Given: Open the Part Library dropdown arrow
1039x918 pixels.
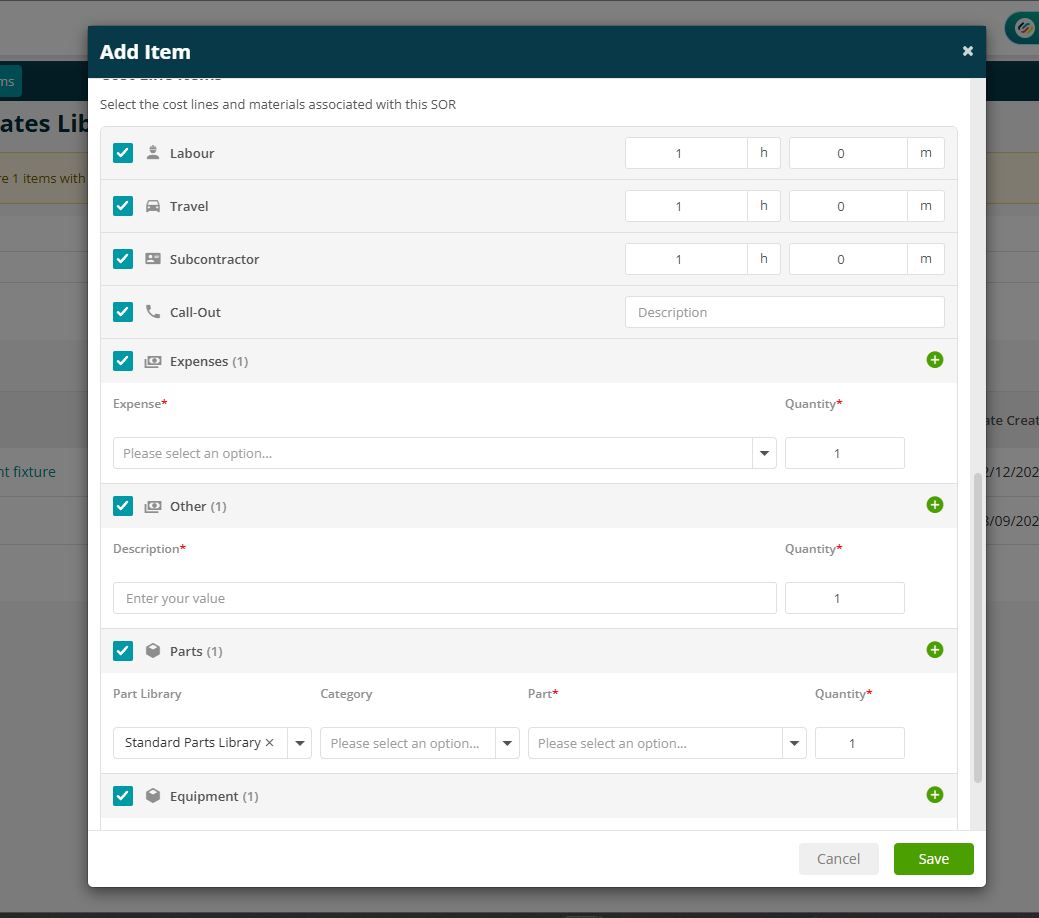Looking at the screenshot, I should 300,743.
